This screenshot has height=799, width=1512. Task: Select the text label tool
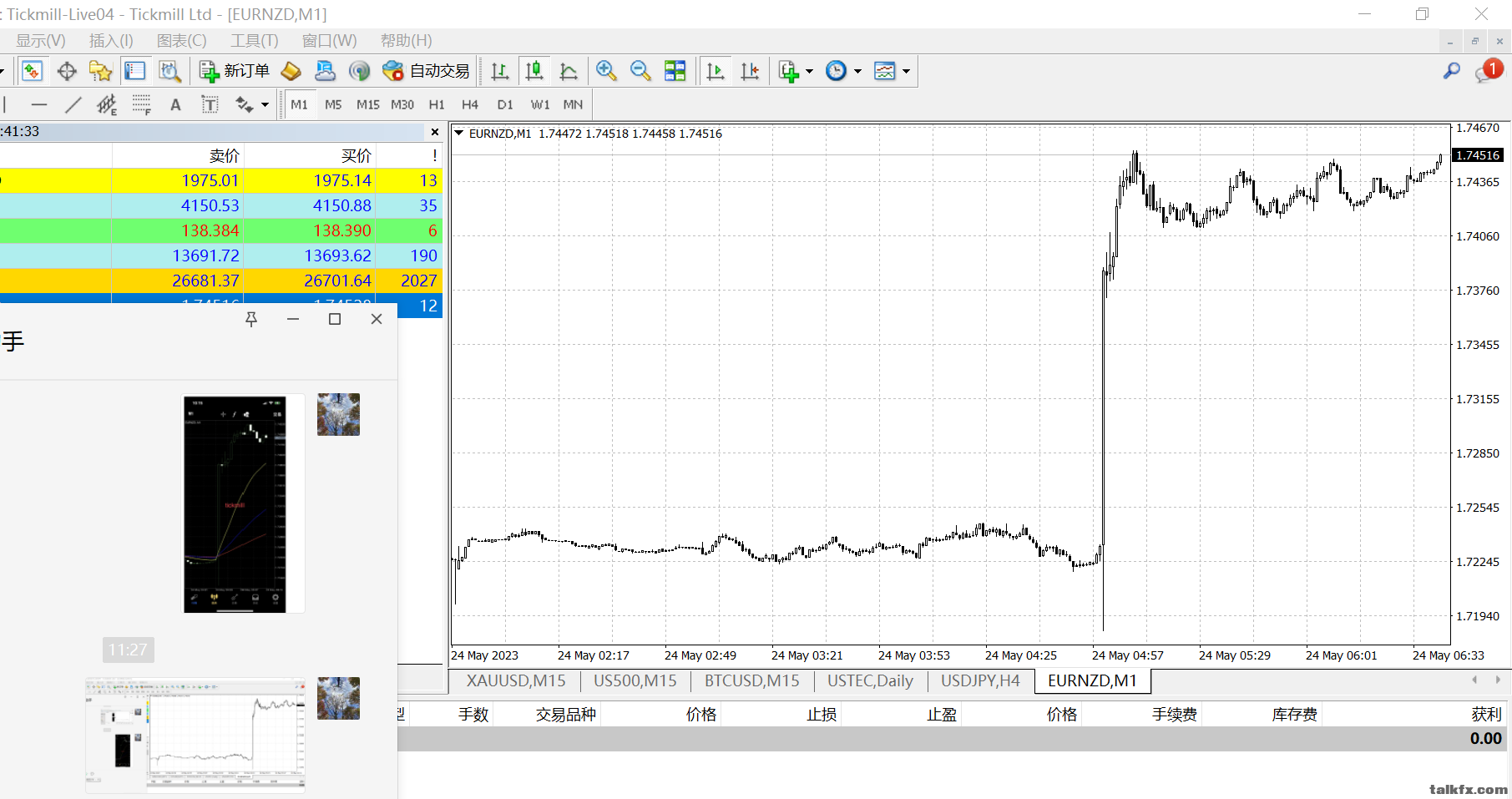coord(210,104)
